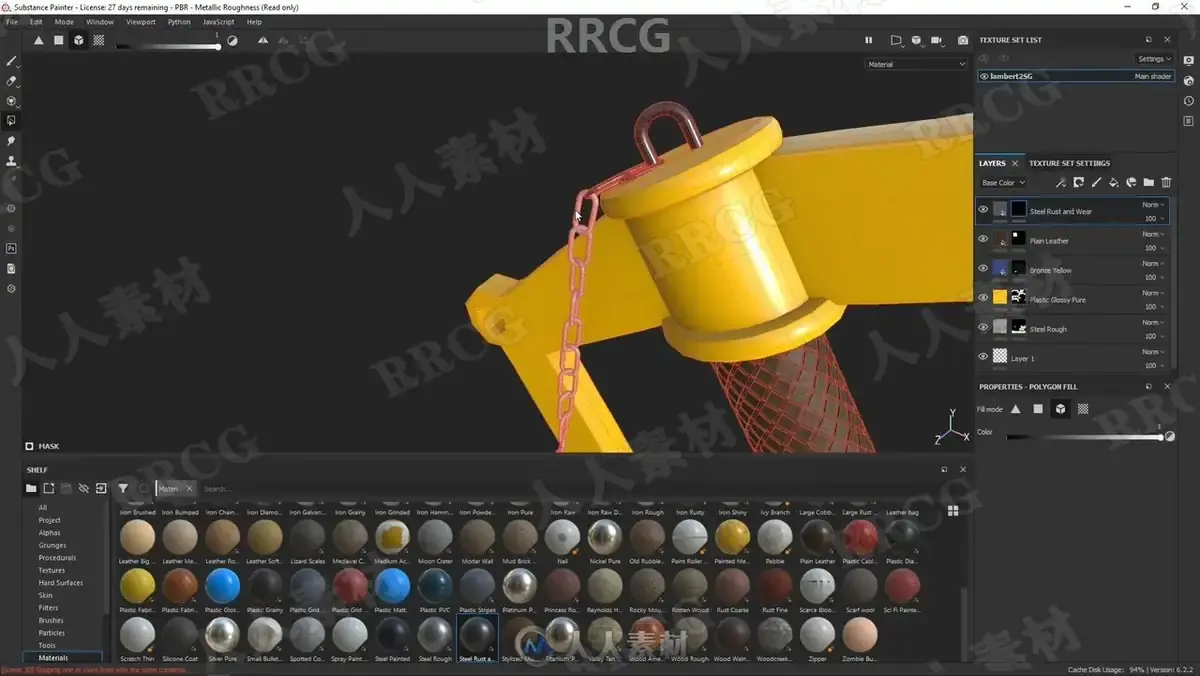Open the History panel icon
The width and height of the screenshot is (1200, 676).
[x=1188, y=101]
